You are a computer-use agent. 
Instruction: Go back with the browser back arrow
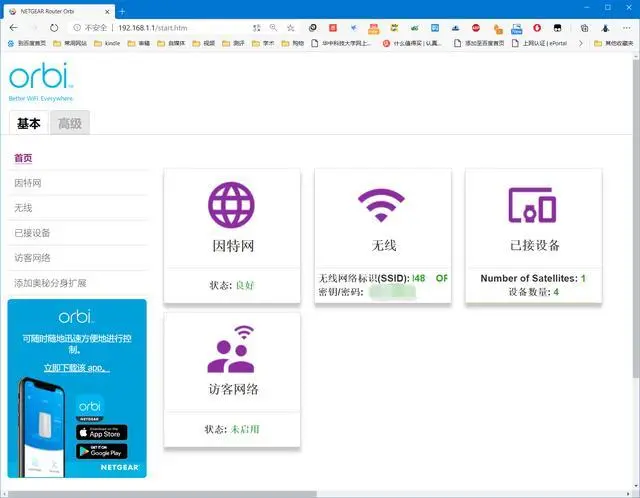point(13,28)
